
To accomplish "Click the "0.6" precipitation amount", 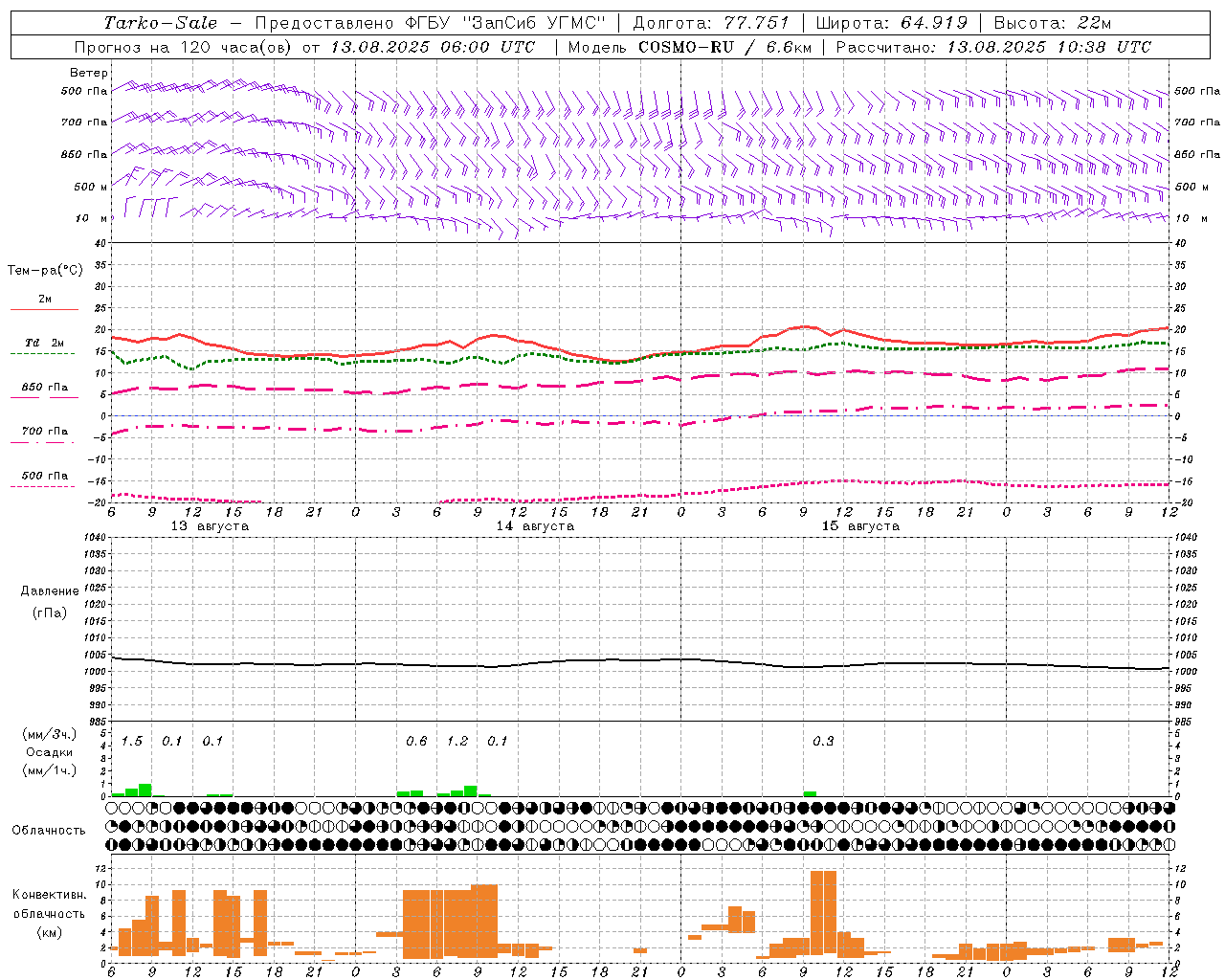I will click(x=416, y=742).
